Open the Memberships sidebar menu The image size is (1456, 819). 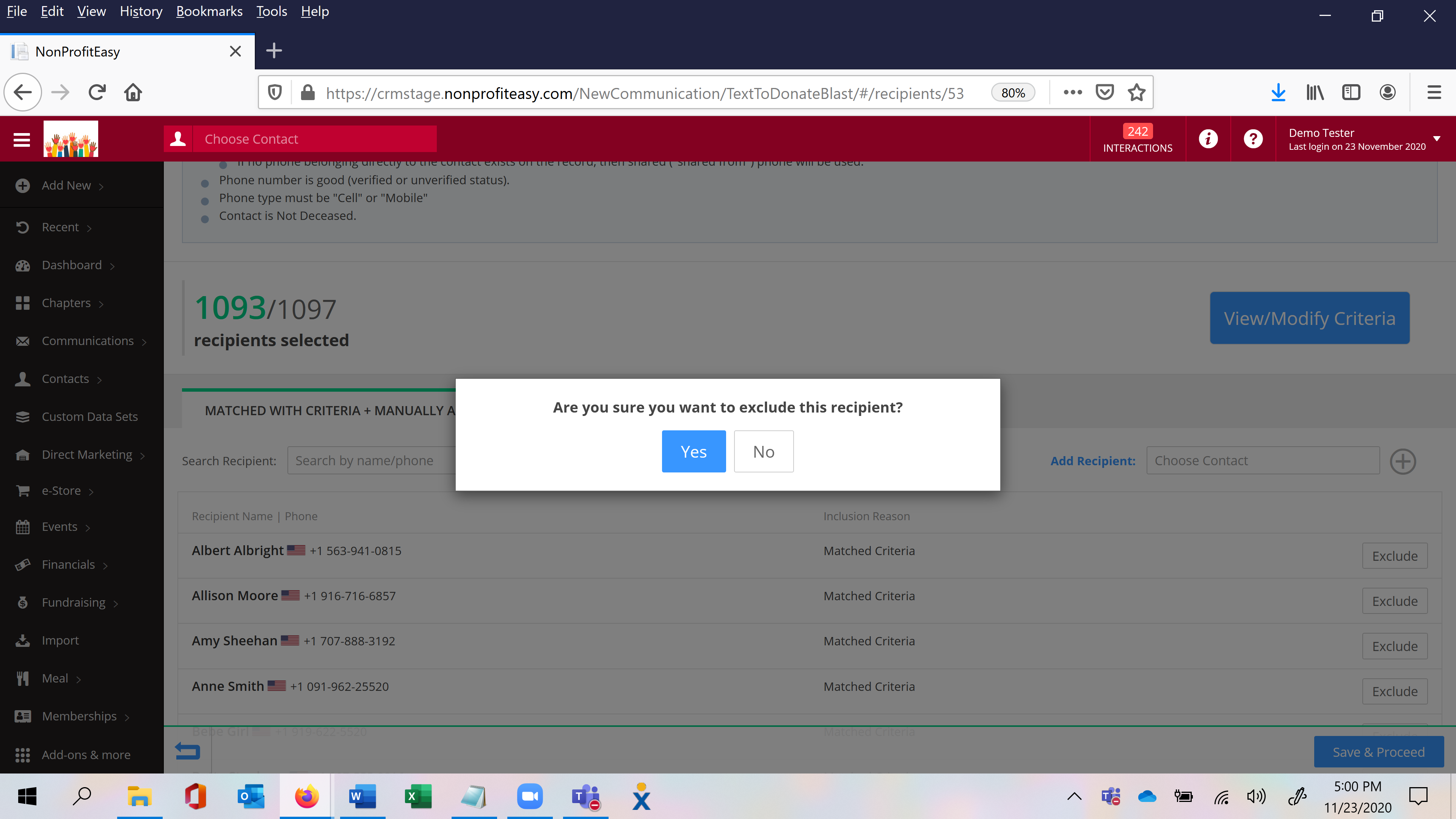[79, 716]
